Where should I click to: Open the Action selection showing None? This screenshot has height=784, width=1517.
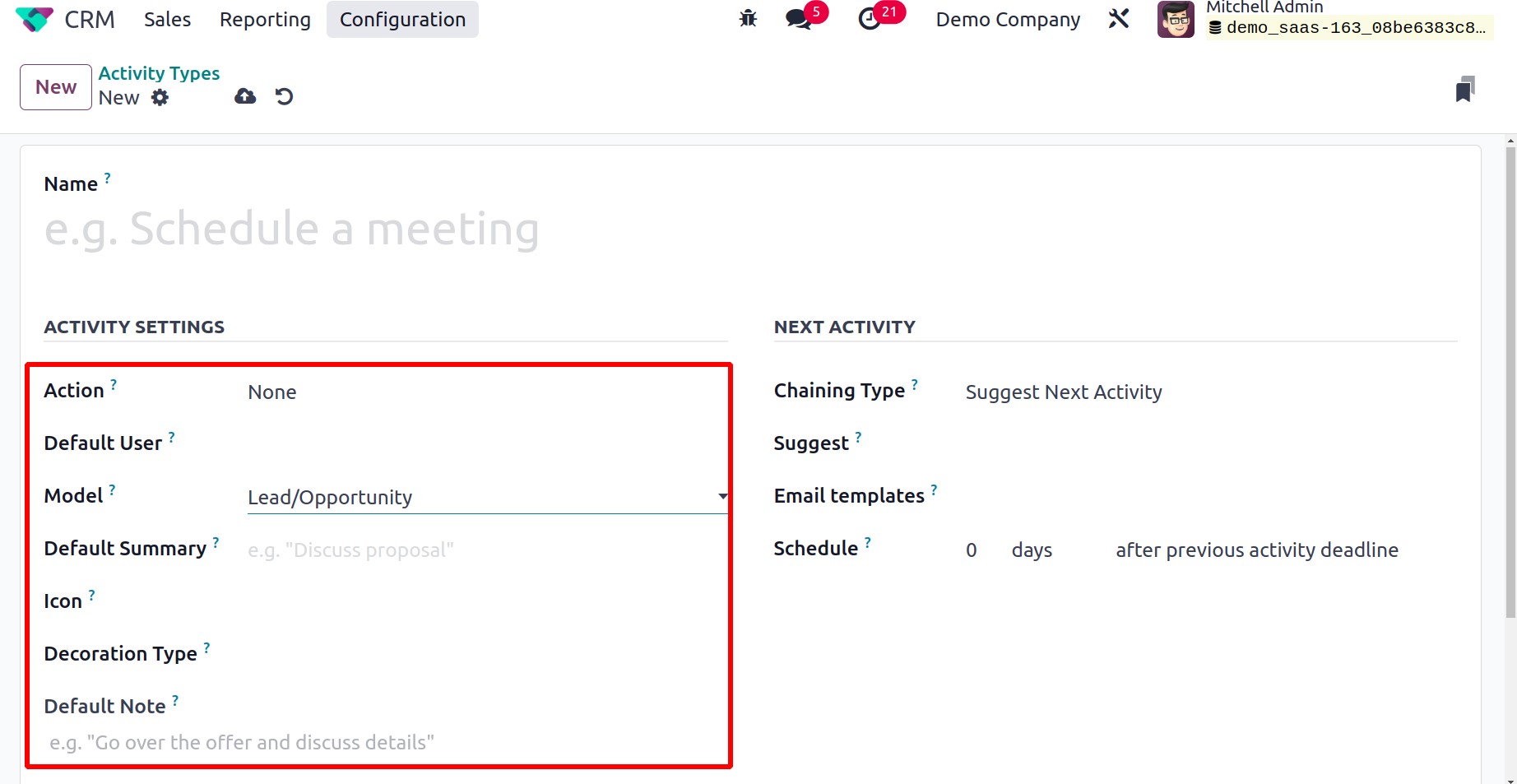487,392
